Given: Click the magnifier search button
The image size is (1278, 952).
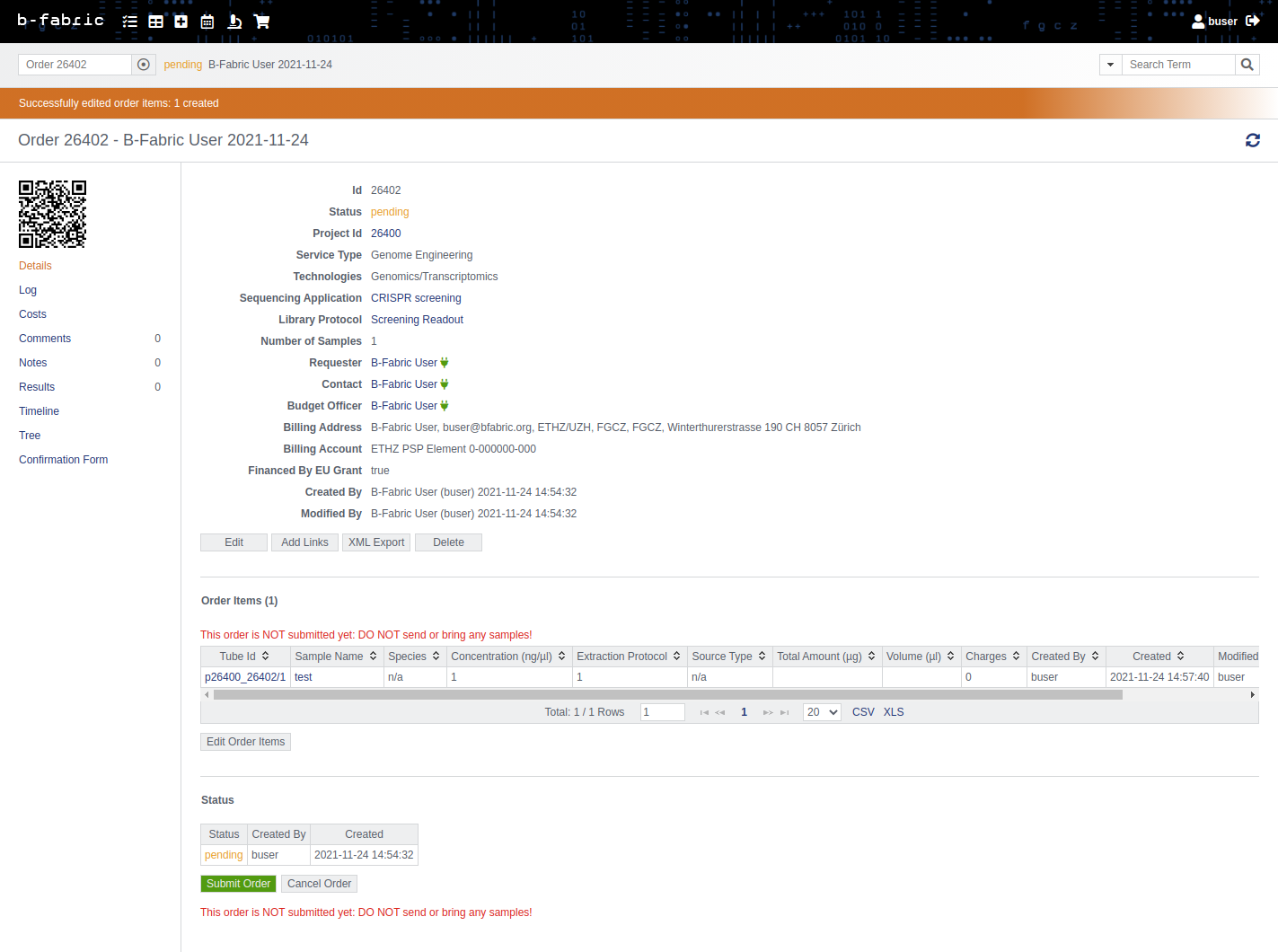Looking at the screenshot, I should 1247,65.
